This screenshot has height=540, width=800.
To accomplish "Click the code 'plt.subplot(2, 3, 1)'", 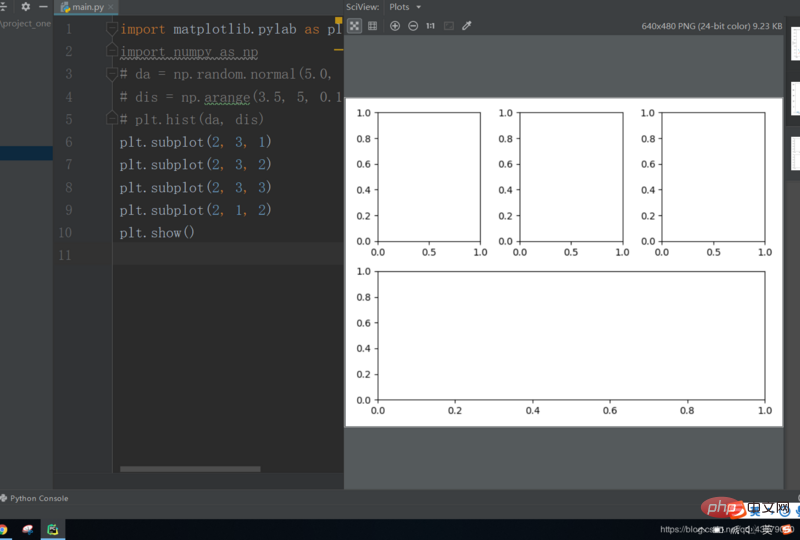I will [x=195, y=141].
